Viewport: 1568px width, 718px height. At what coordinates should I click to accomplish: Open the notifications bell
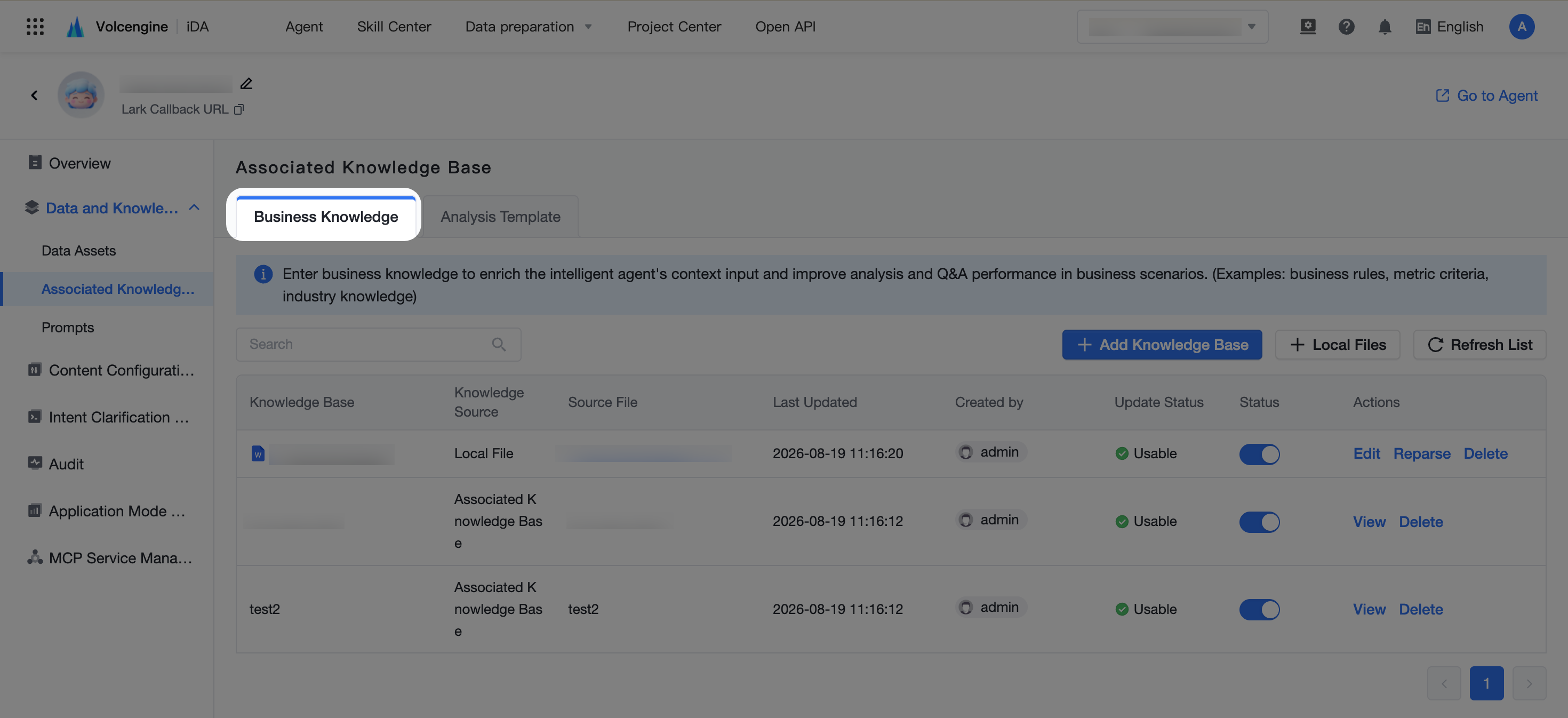point(1385,27)
